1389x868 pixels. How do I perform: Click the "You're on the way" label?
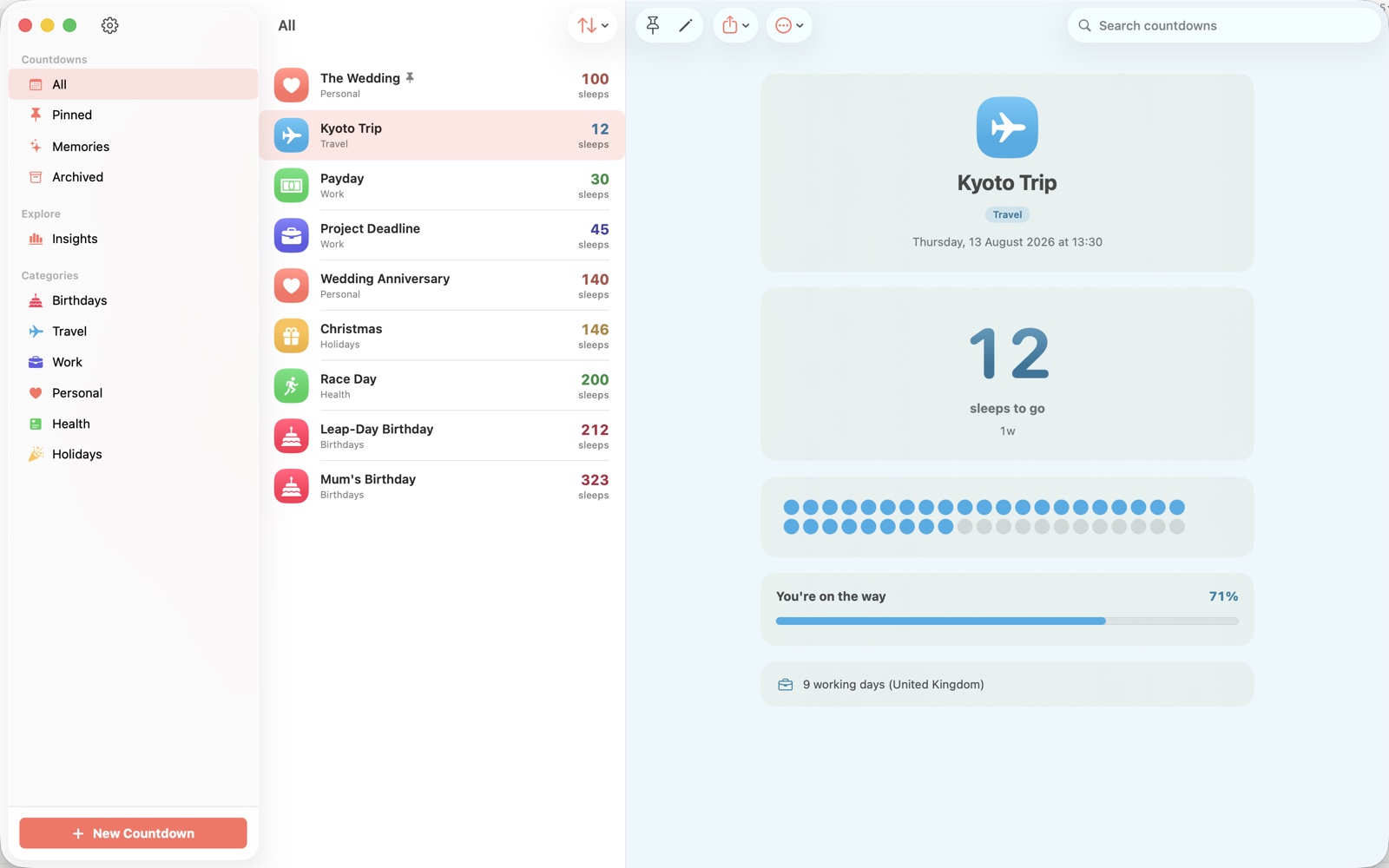point(831,596)
